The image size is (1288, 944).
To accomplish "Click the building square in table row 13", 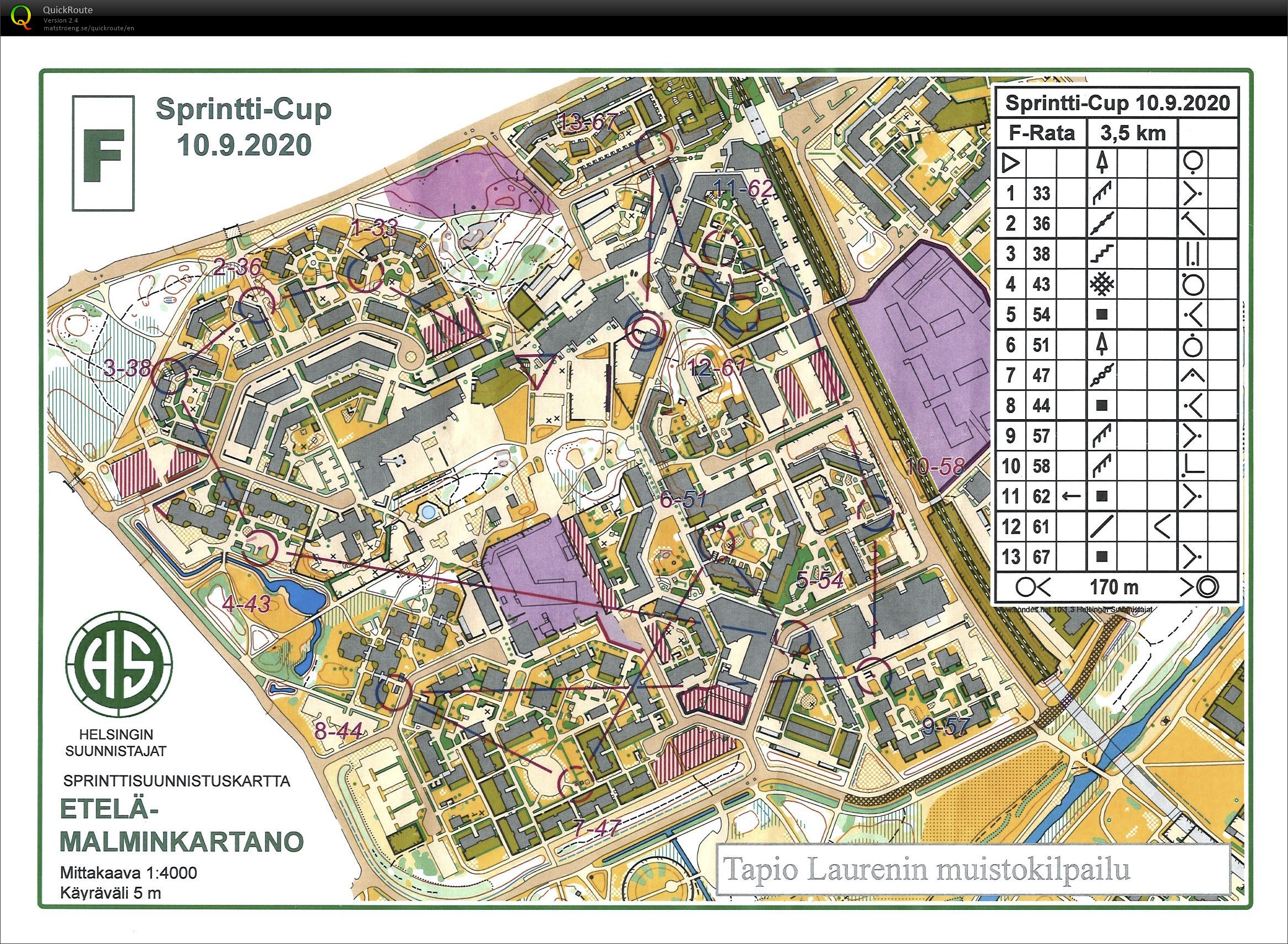I will coord(1103,557).
